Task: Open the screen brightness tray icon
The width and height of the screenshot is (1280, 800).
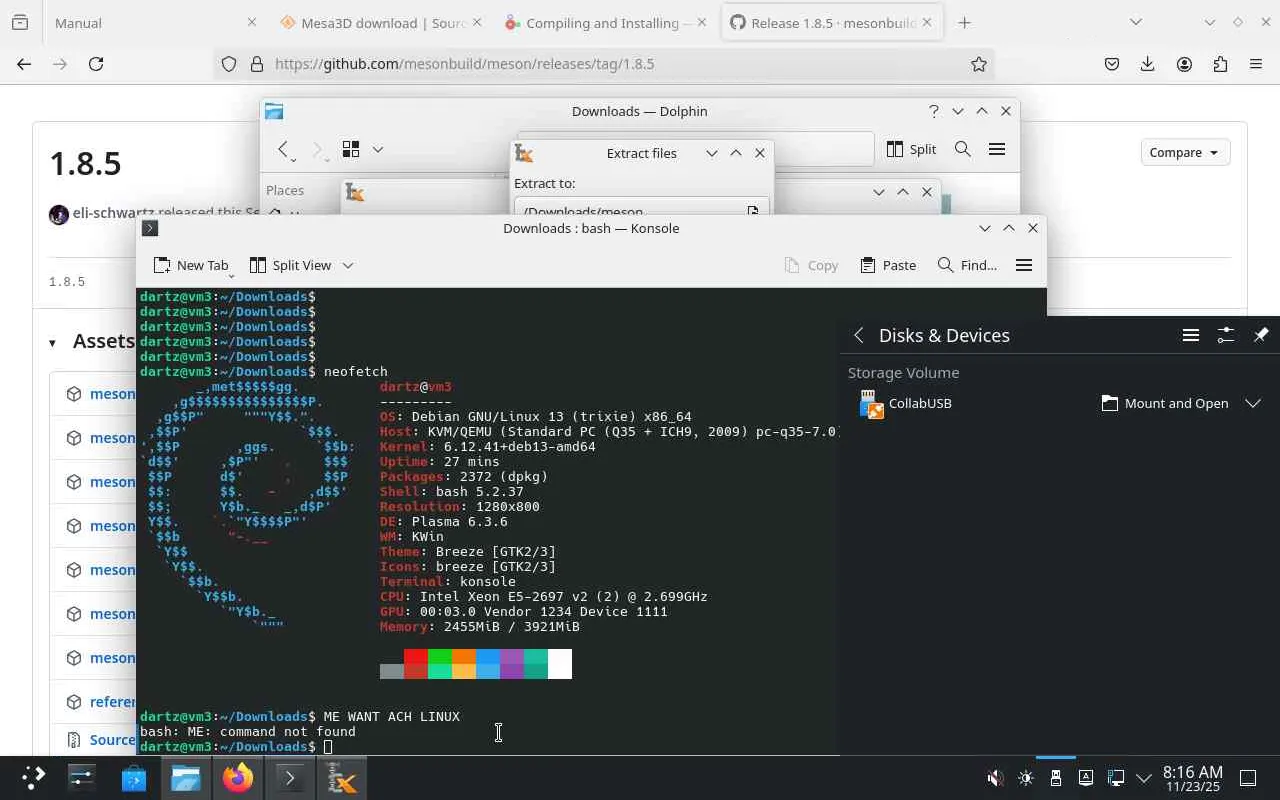Action: (1026, 777)
